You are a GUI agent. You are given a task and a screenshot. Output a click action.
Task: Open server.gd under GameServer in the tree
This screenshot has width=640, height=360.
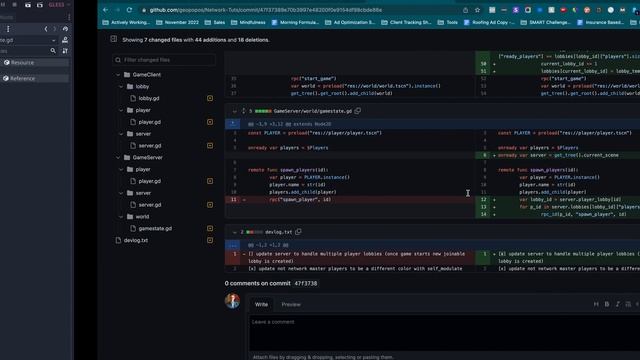150,205
